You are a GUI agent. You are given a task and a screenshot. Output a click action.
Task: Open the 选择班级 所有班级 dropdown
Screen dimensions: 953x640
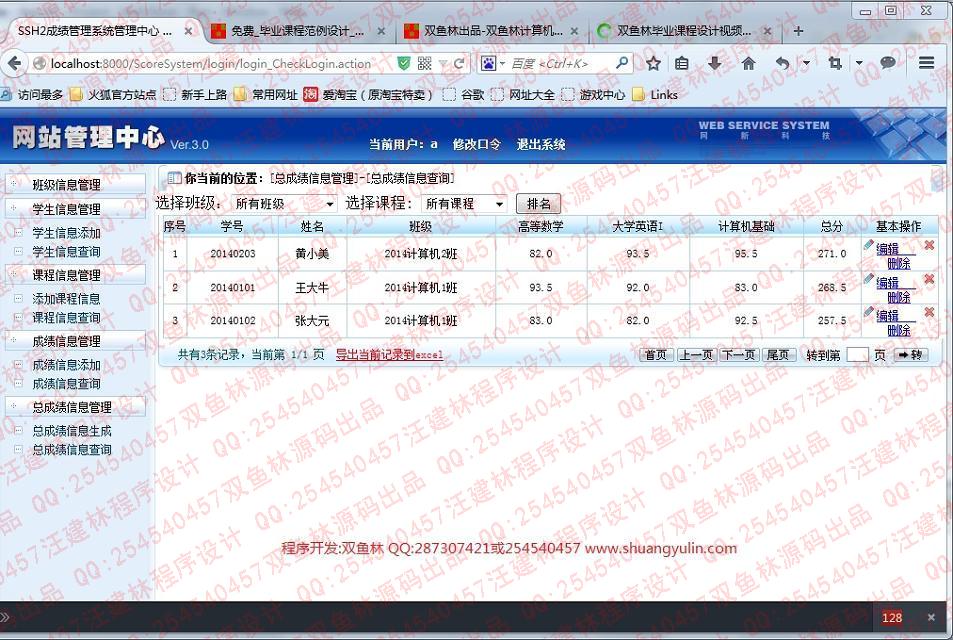pyautogui.click(x=283, y=204)
